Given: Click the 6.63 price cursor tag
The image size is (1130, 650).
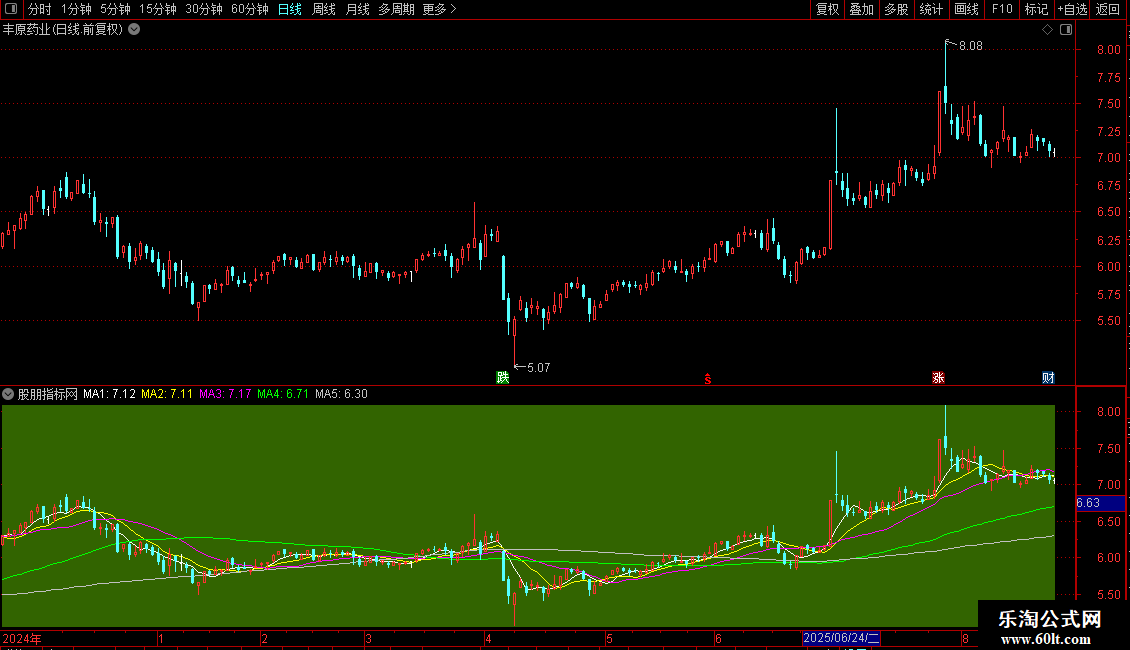Looking at the screenshot, I should (x=1100, y=503).
